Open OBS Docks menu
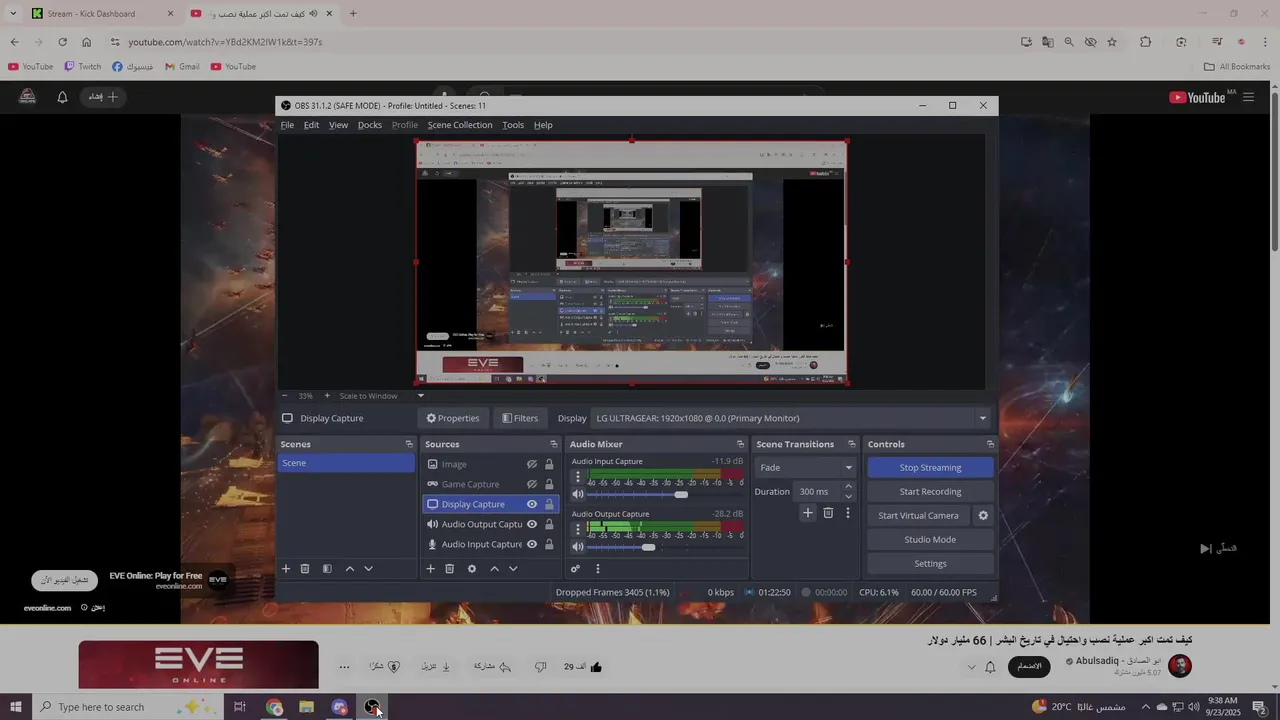1280x720 pixels. pyautogui.click(x=370, y=125)
